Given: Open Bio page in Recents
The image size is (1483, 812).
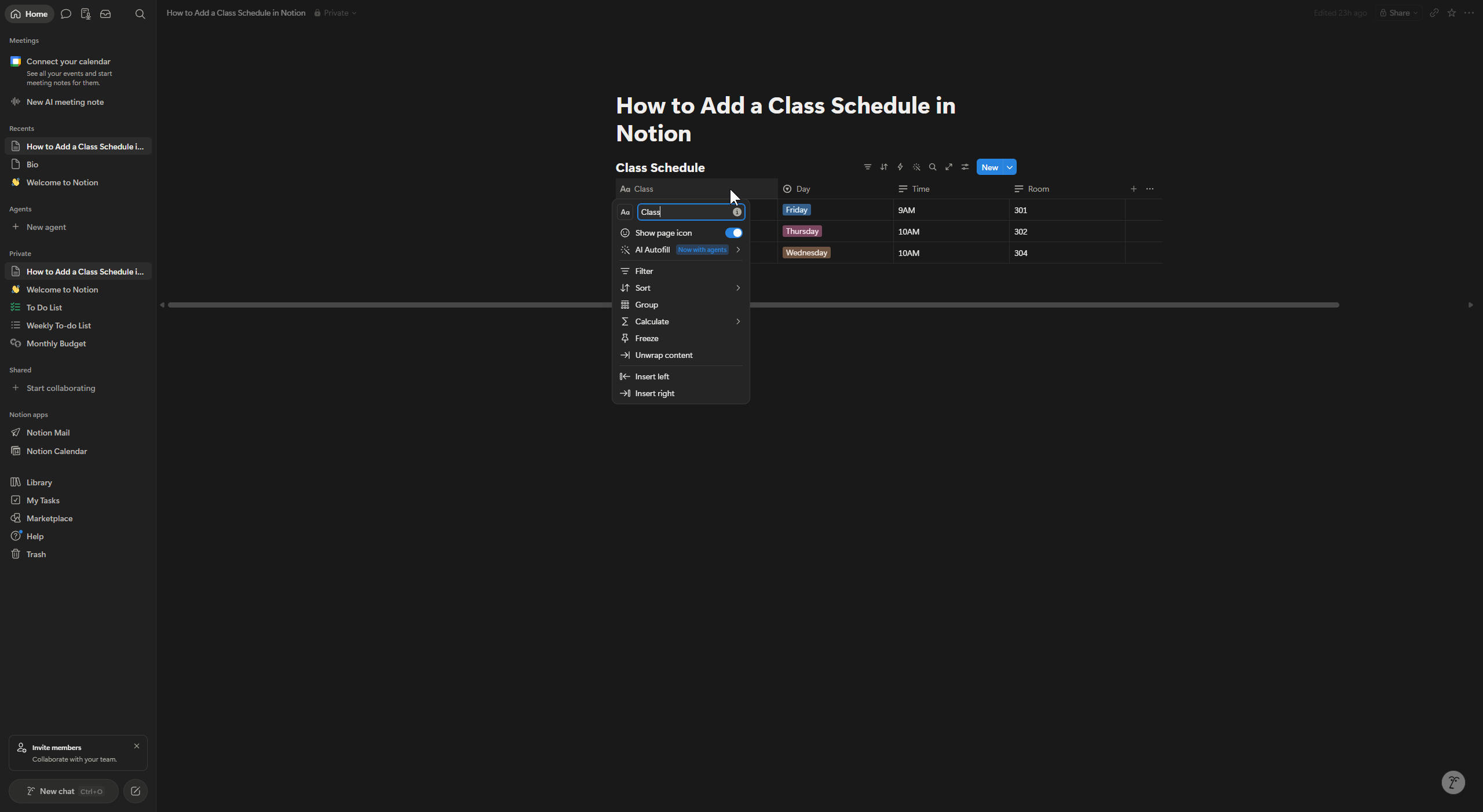Looking at the screenshot, I should 78,164.
